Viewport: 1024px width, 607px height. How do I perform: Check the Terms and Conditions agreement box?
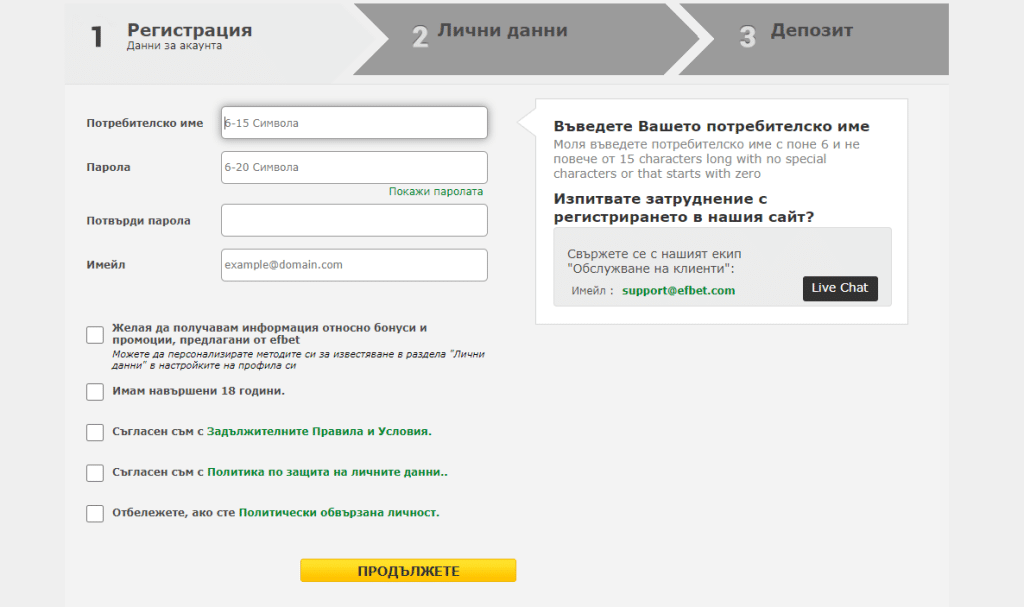(95, 432)
